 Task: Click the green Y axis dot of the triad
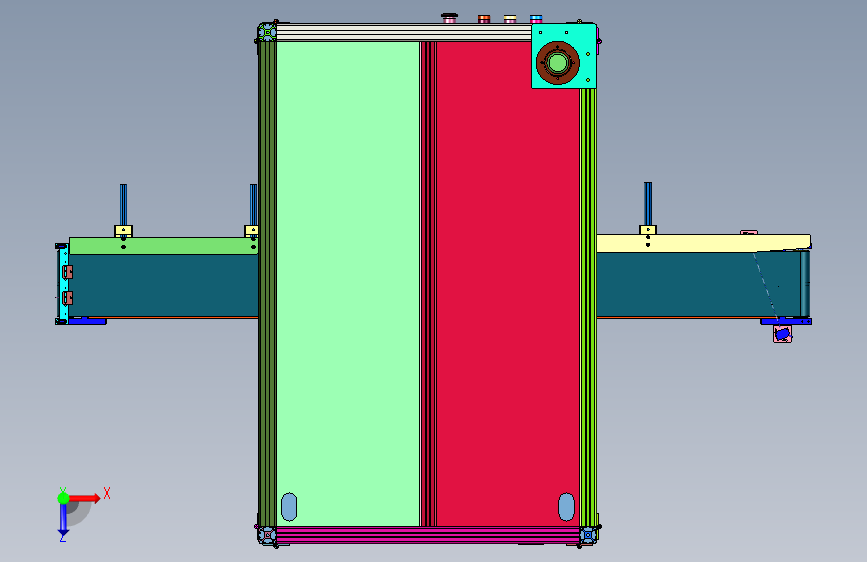click(64, 498)
